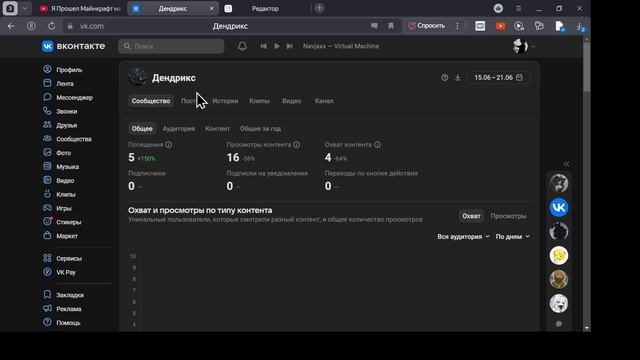
Task: Focus the VK Поиск search field
Action: pos(171,46)
